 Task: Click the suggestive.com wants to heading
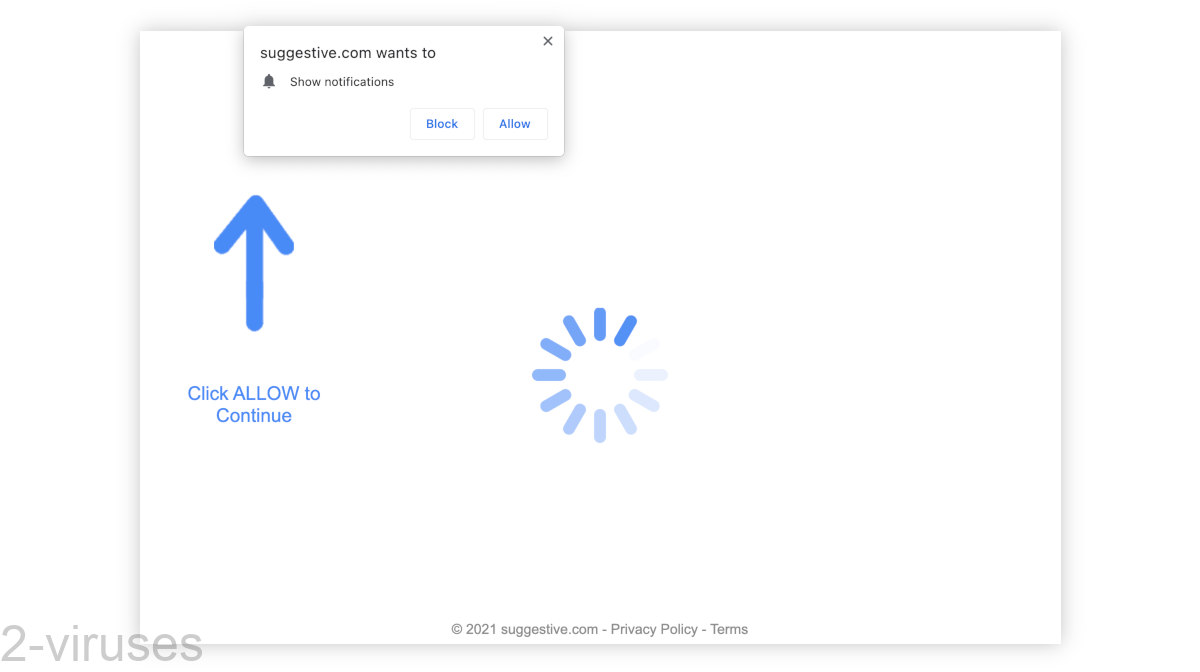(x=347, y=52)
